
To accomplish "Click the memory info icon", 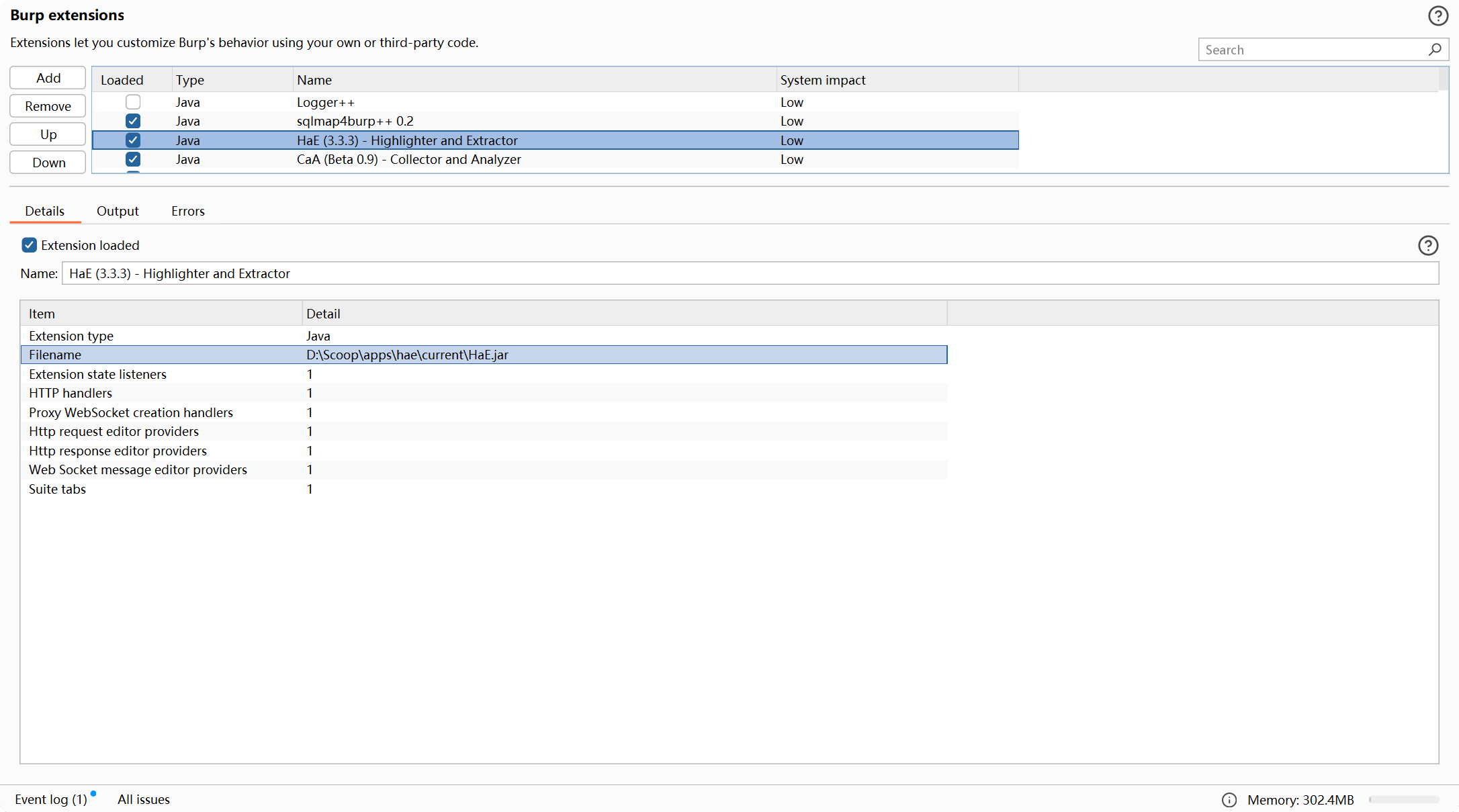I will coord(1229,799).
